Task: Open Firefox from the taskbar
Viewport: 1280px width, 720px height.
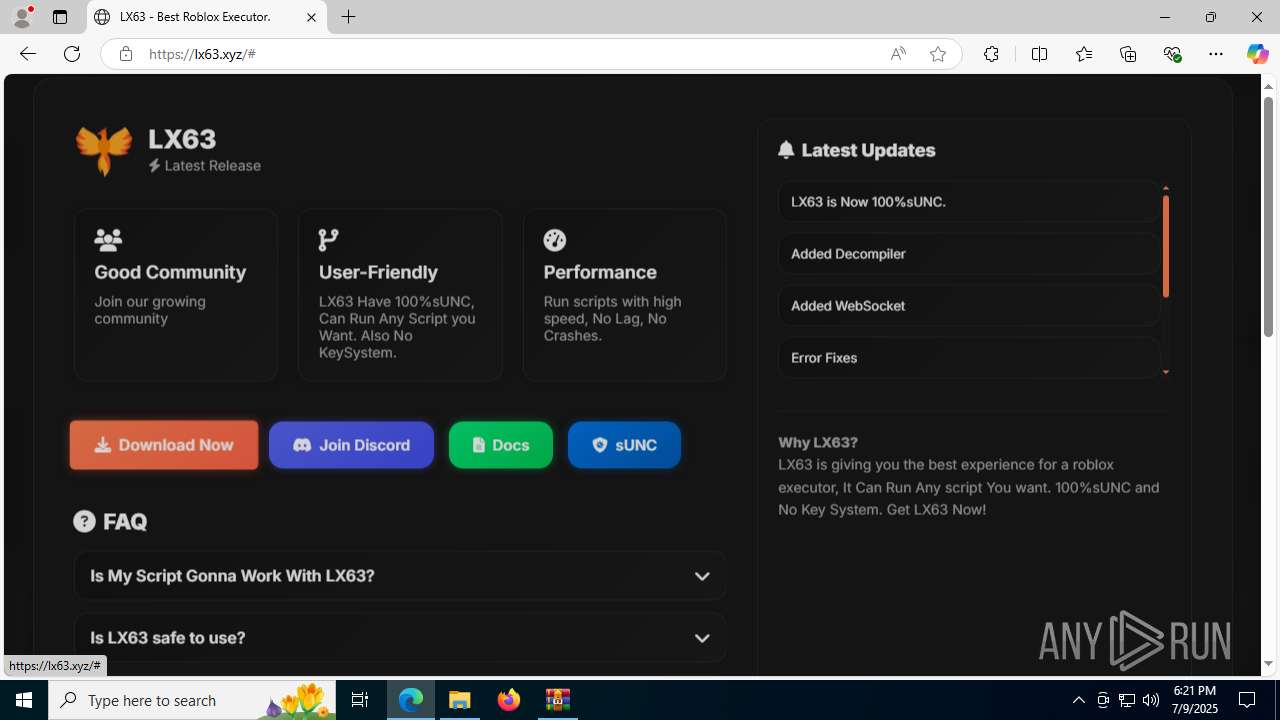Action: tap(509, 700)
